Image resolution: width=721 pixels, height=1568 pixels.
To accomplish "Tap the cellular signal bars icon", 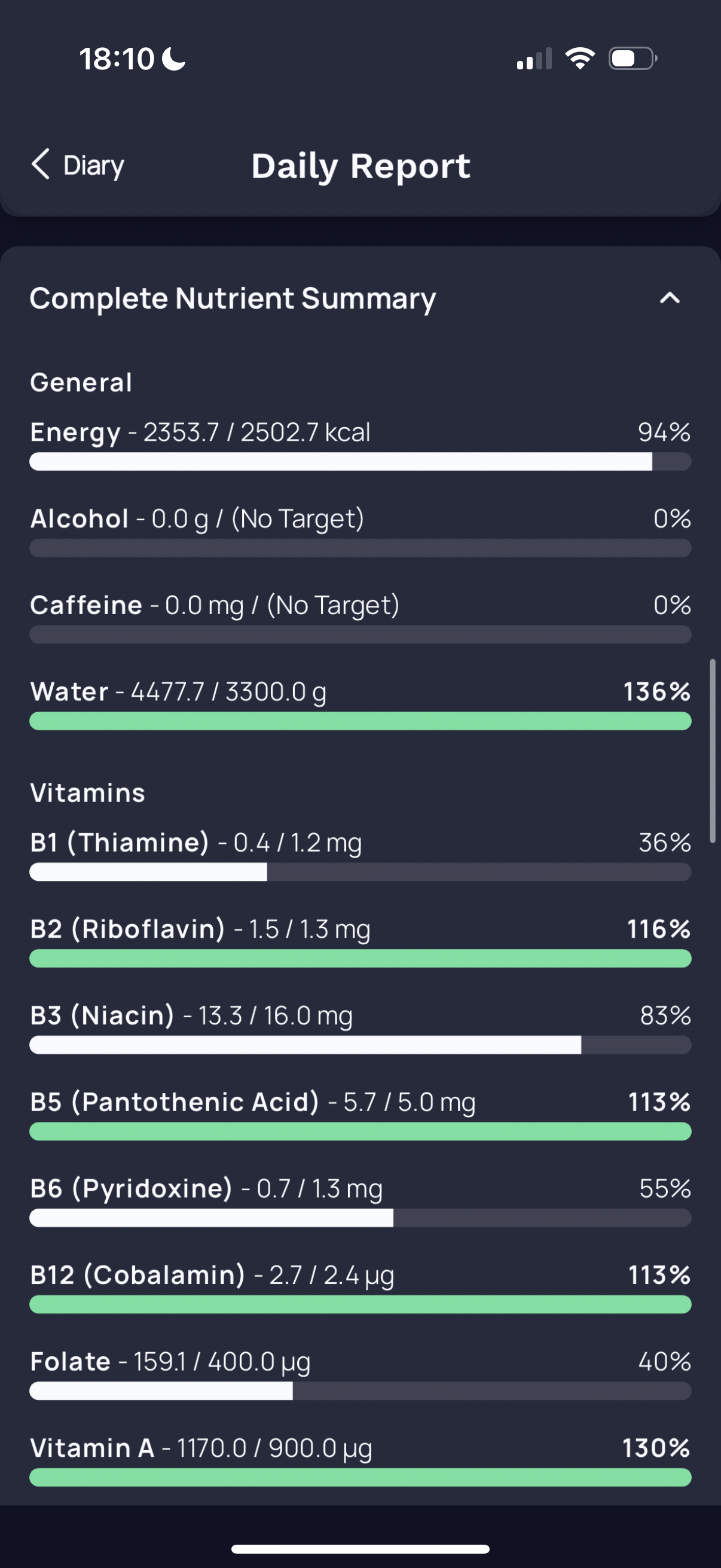I will [x=534, y=59].
